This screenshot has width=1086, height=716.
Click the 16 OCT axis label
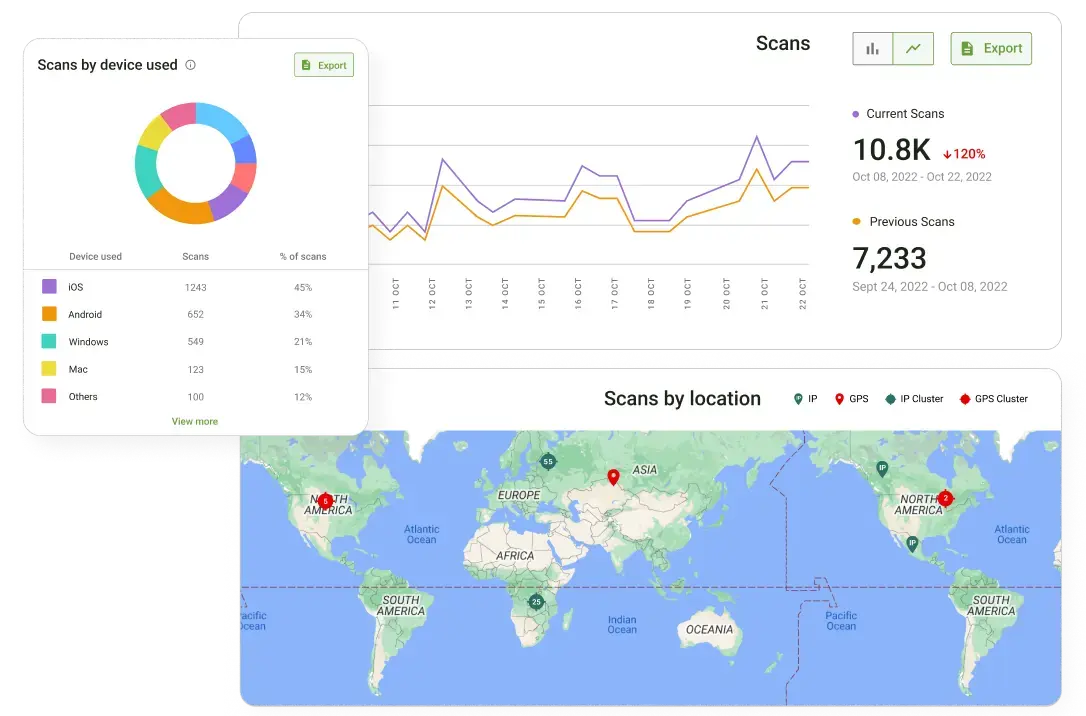click(578, 294)
